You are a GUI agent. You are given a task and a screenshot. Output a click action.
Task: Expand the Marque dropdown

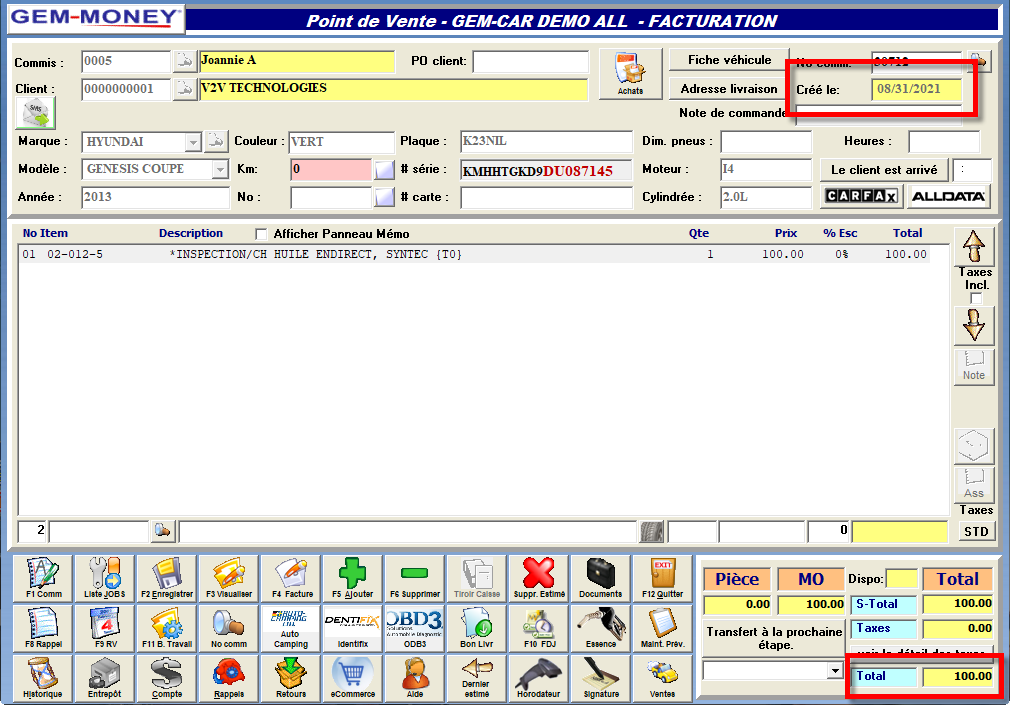click(193, 142)
